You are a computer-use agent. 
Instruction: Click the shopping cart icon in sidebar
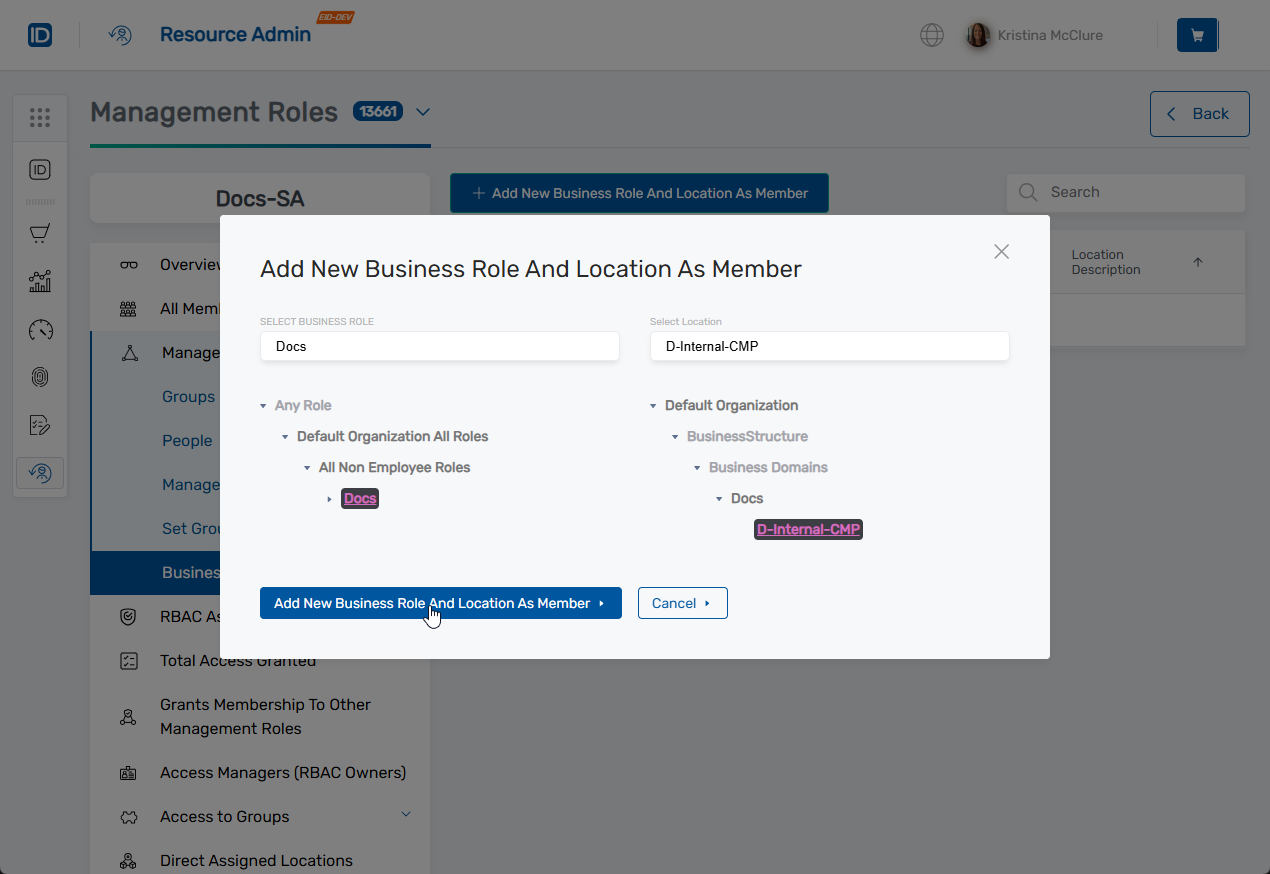point(40,233)
